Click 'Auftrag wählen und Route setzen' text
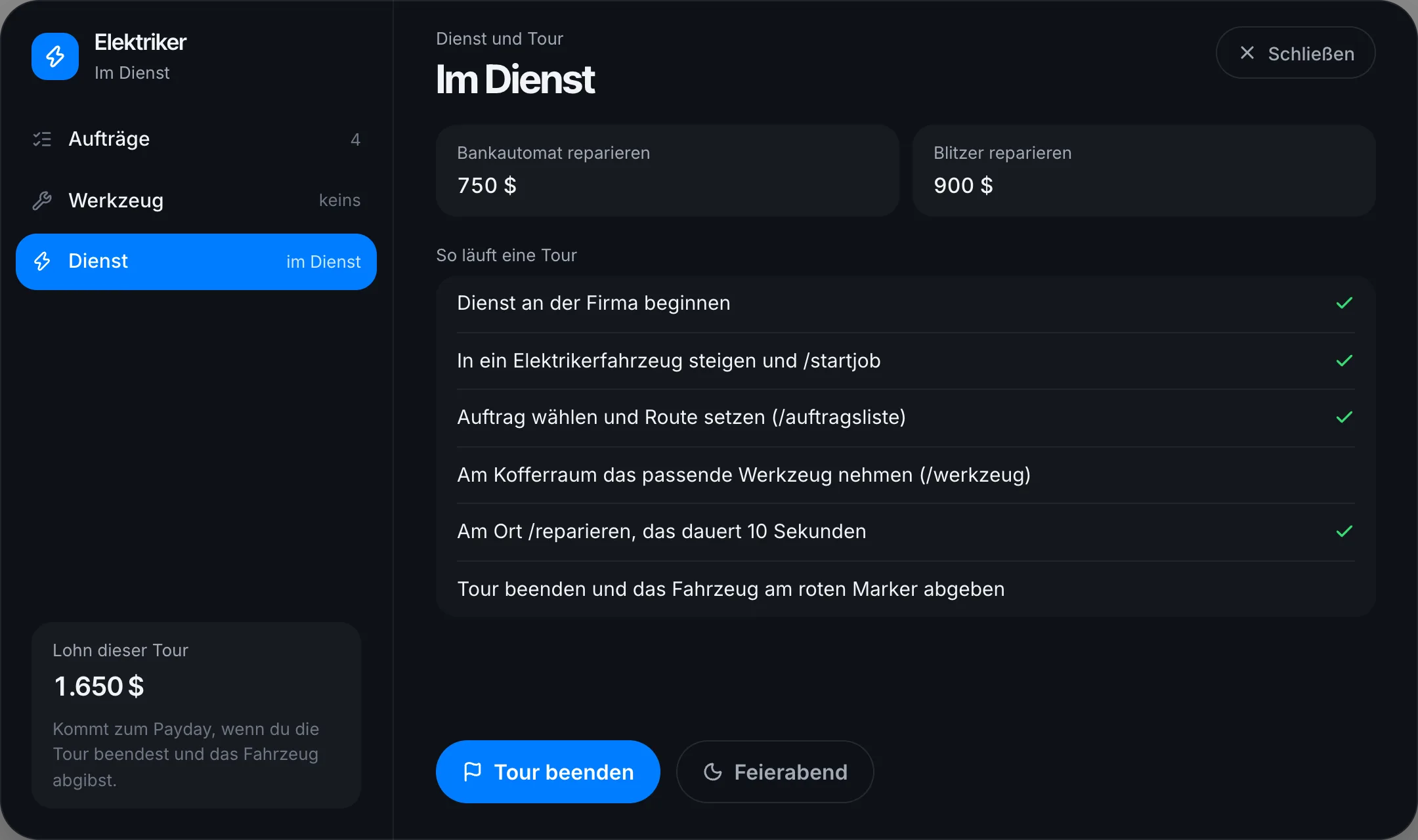Screen dimensions: 1418x840 [x=681, y=417]
